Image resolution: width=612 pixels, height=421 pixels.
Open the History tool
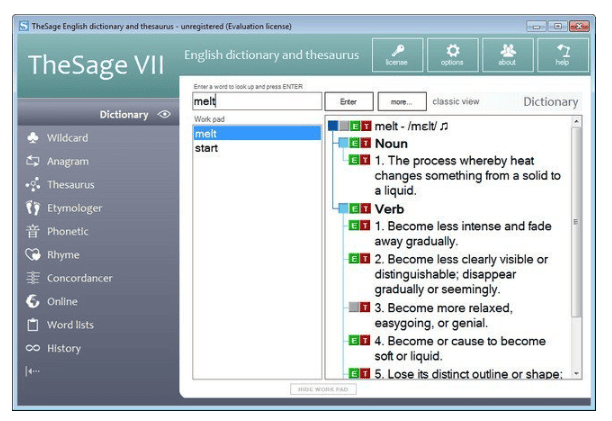(x=53, y=348)
